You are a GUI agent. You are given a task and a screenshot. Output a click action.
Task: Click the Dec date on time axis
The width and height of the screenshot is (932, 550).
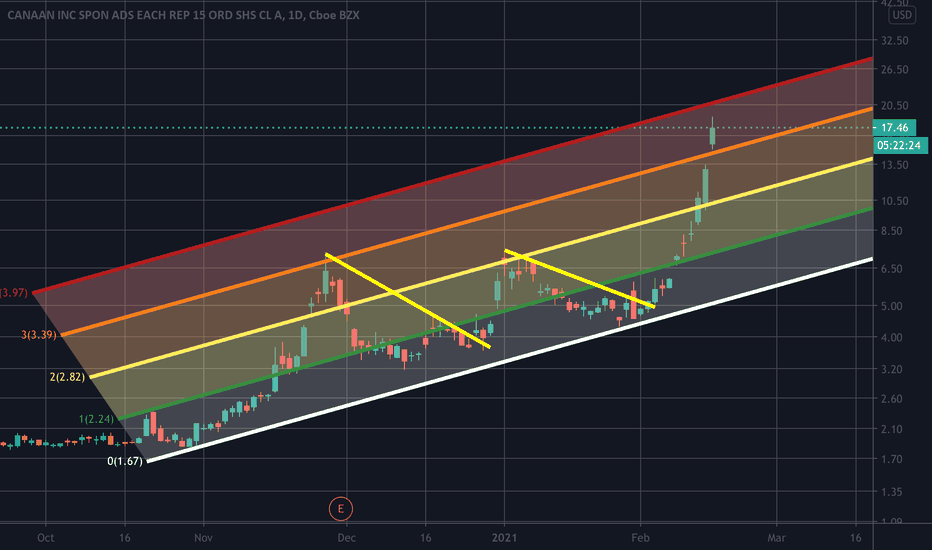[x=347, y=538]
